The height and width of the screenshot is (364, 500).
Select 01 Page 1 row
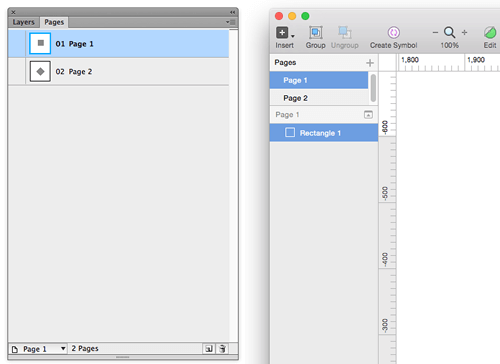pyautogui.click(x=119, y=43)
